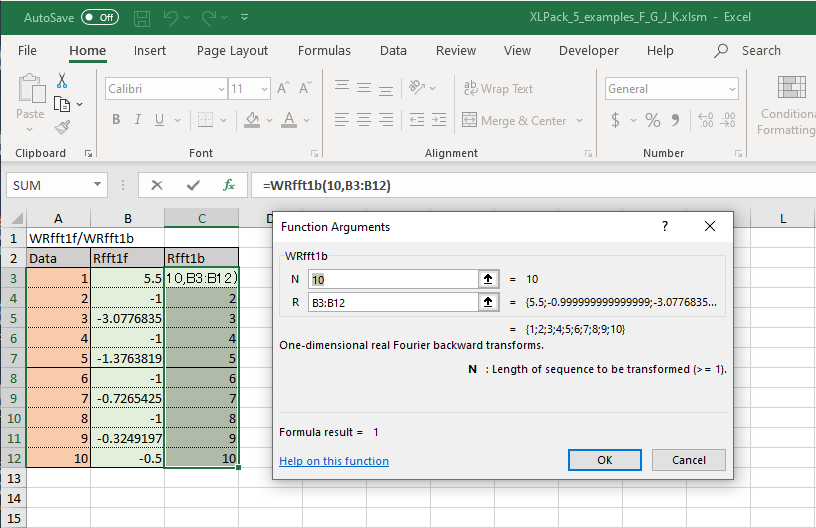Click into the formula bar text

pyautogui.click(x=326, y=186)
